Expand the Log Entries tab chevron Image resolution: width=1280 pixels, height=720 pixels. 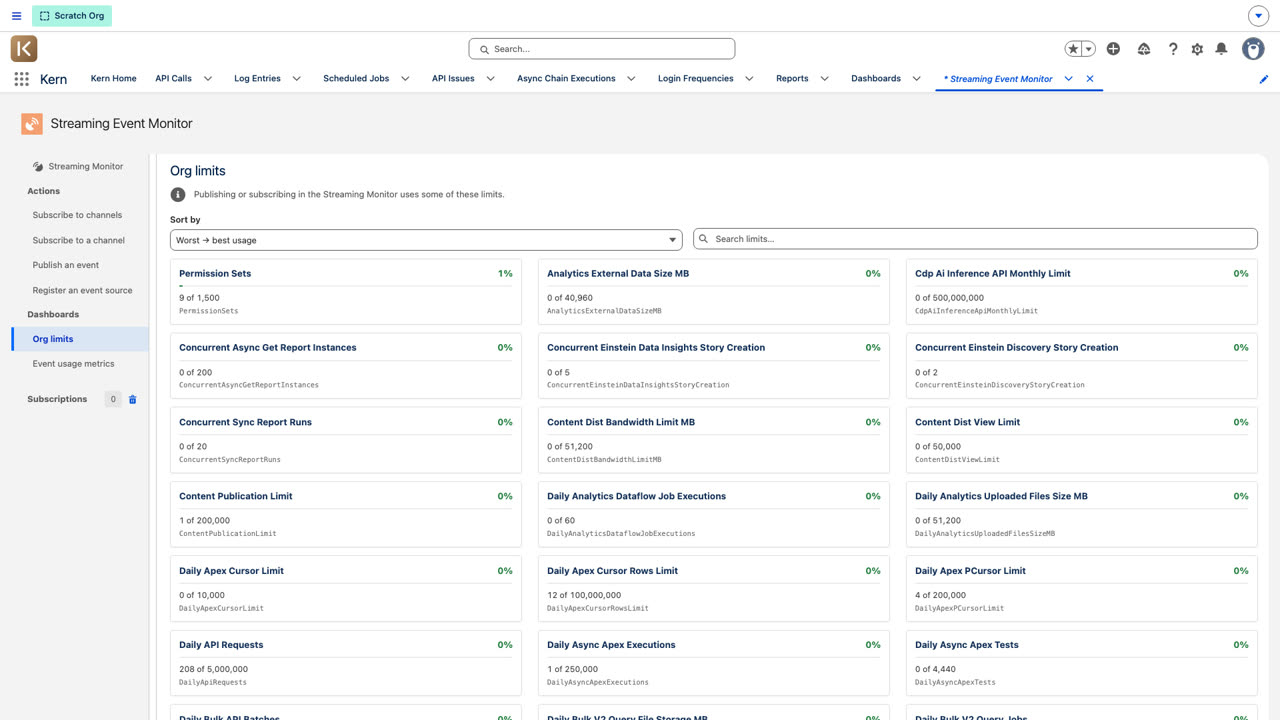[x=296, y=79]
